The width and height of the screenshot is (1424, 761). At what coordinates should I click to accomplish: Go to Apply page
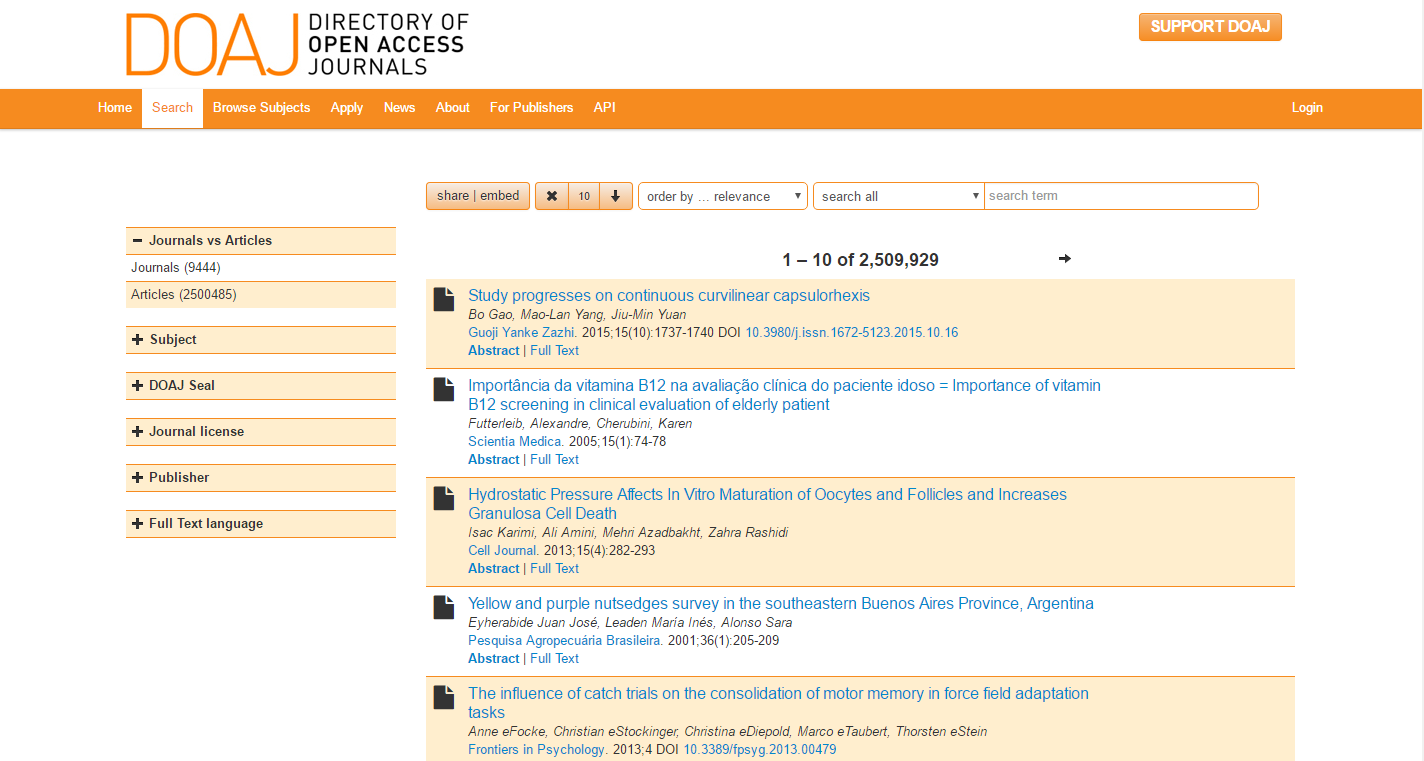click(347, 108)
